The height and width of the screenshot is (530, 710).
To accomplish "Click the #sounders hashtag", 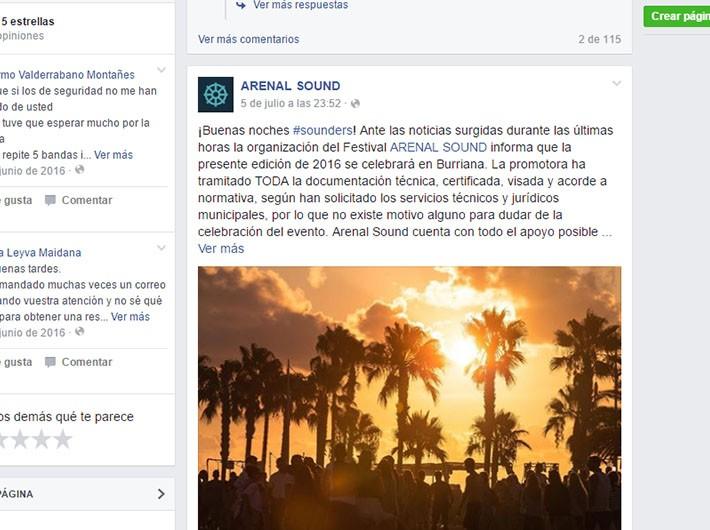I will (322, 130).
